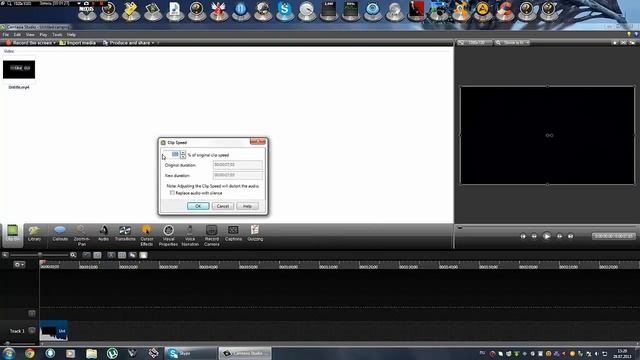This screenshot has height=360, width=640.
Task: Open the Quizzing tool
Action: pyautogui.click(x=255, y=234)
